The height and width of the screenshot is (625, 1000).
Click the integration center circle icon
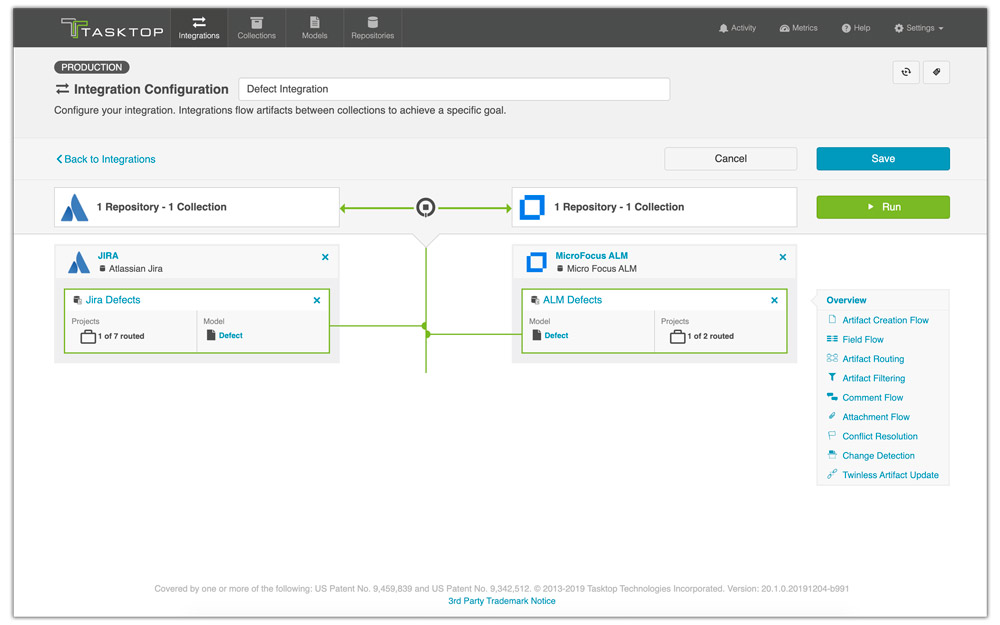tap(425, 207)
